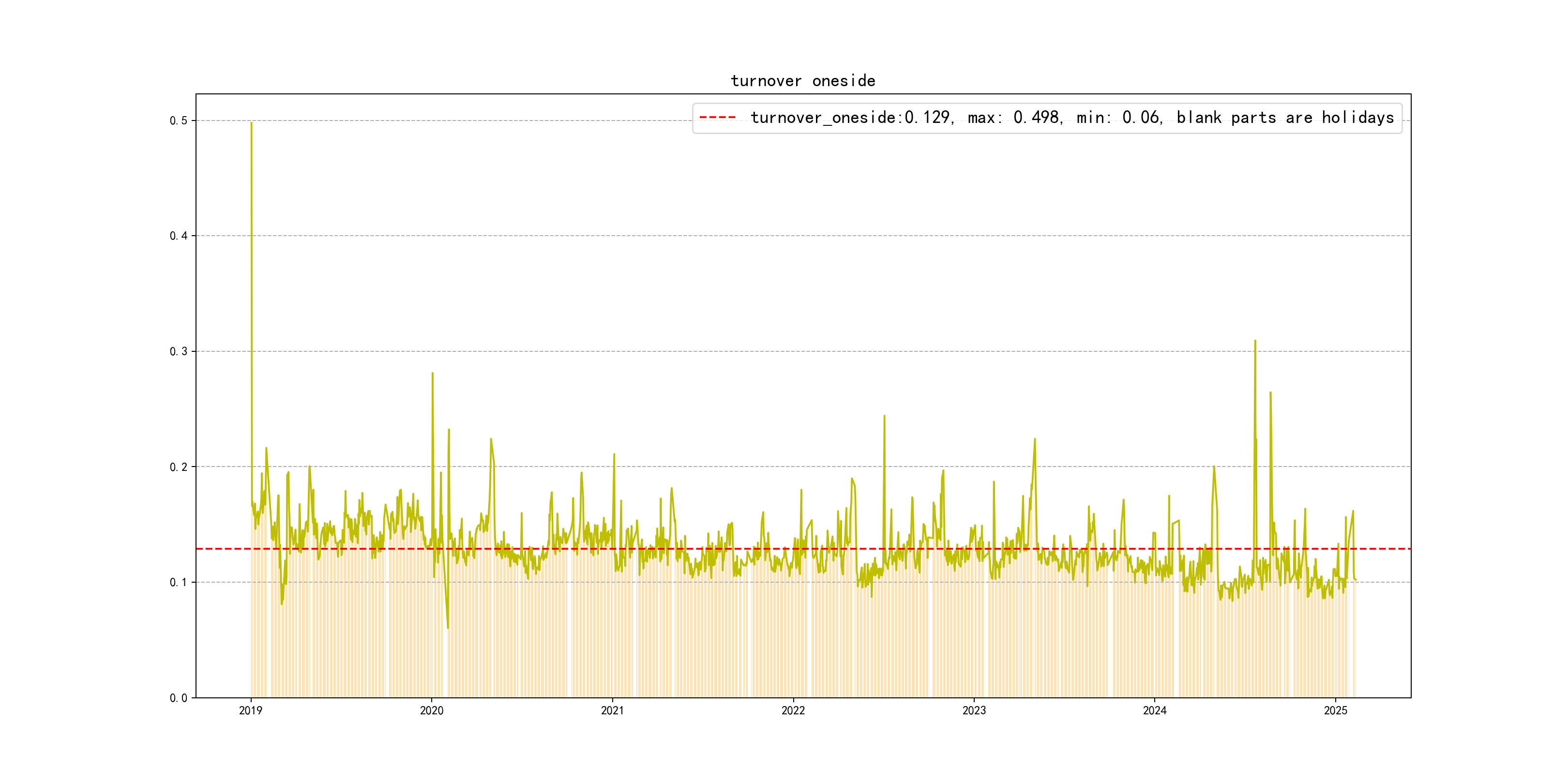Viewport: 1568px width, 784px height.
Task: Click the 2023 x-axis label
Action: click(974, 710)
